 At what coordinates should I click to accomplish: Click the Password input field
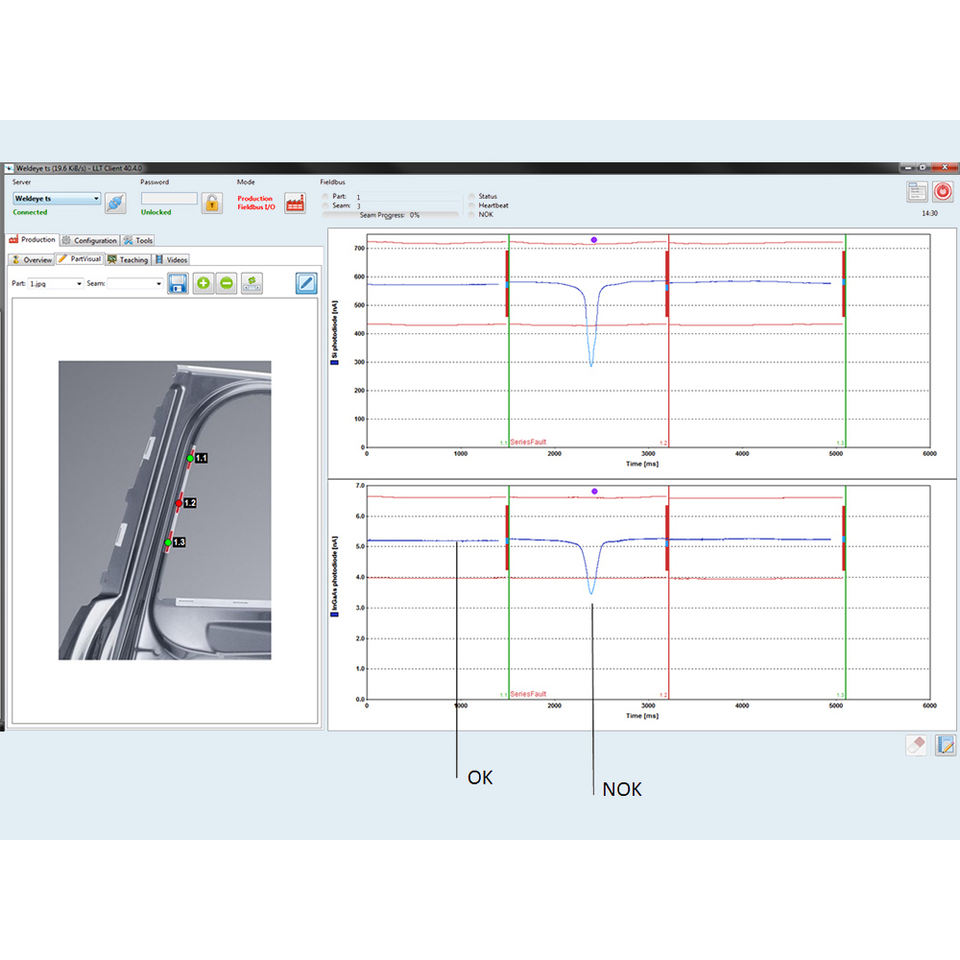click(x=169, y=199)
